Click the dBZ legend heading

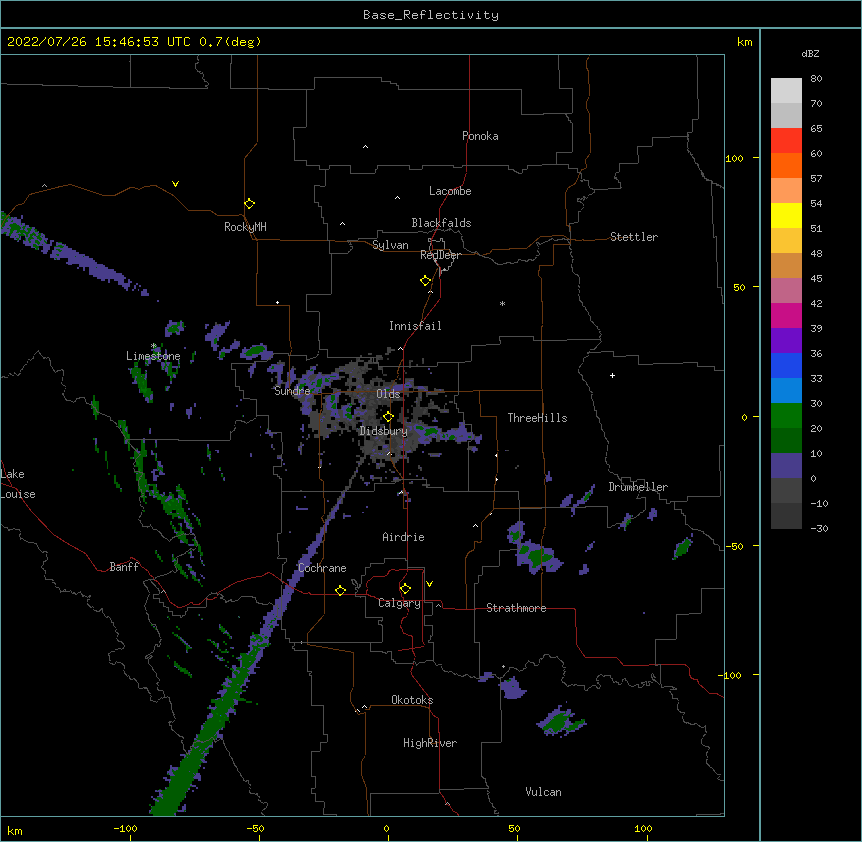tap(810, 53)
